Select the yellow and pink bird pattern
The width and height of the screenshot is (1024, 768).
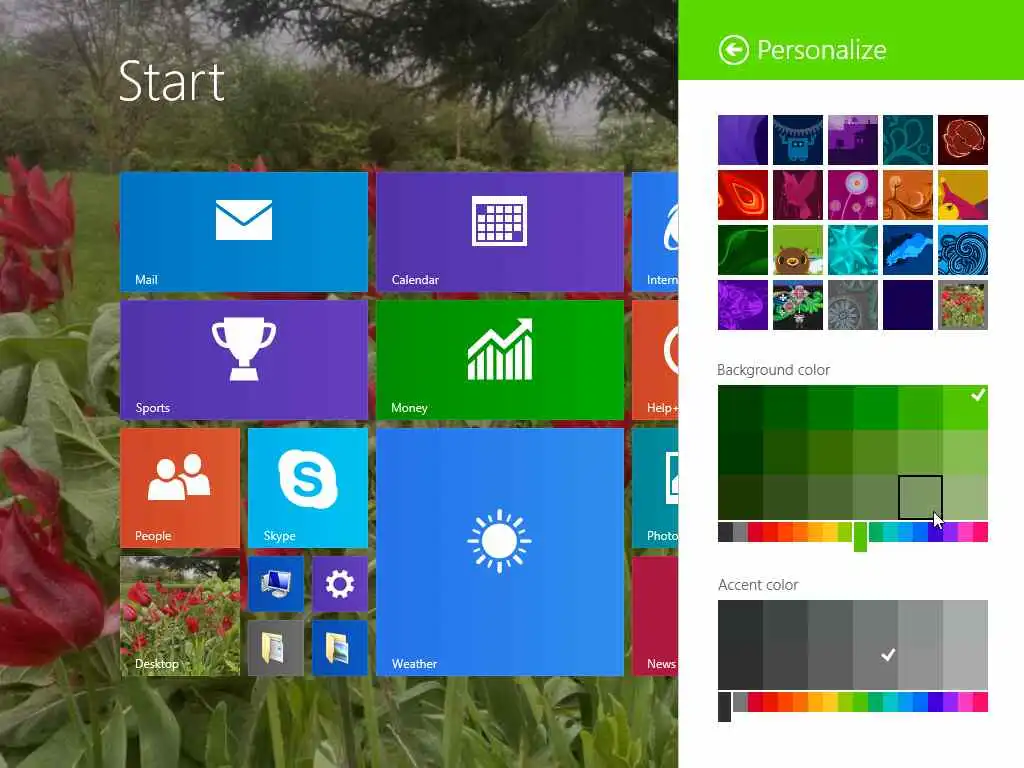pyautogui.click(x=963, y=195)
